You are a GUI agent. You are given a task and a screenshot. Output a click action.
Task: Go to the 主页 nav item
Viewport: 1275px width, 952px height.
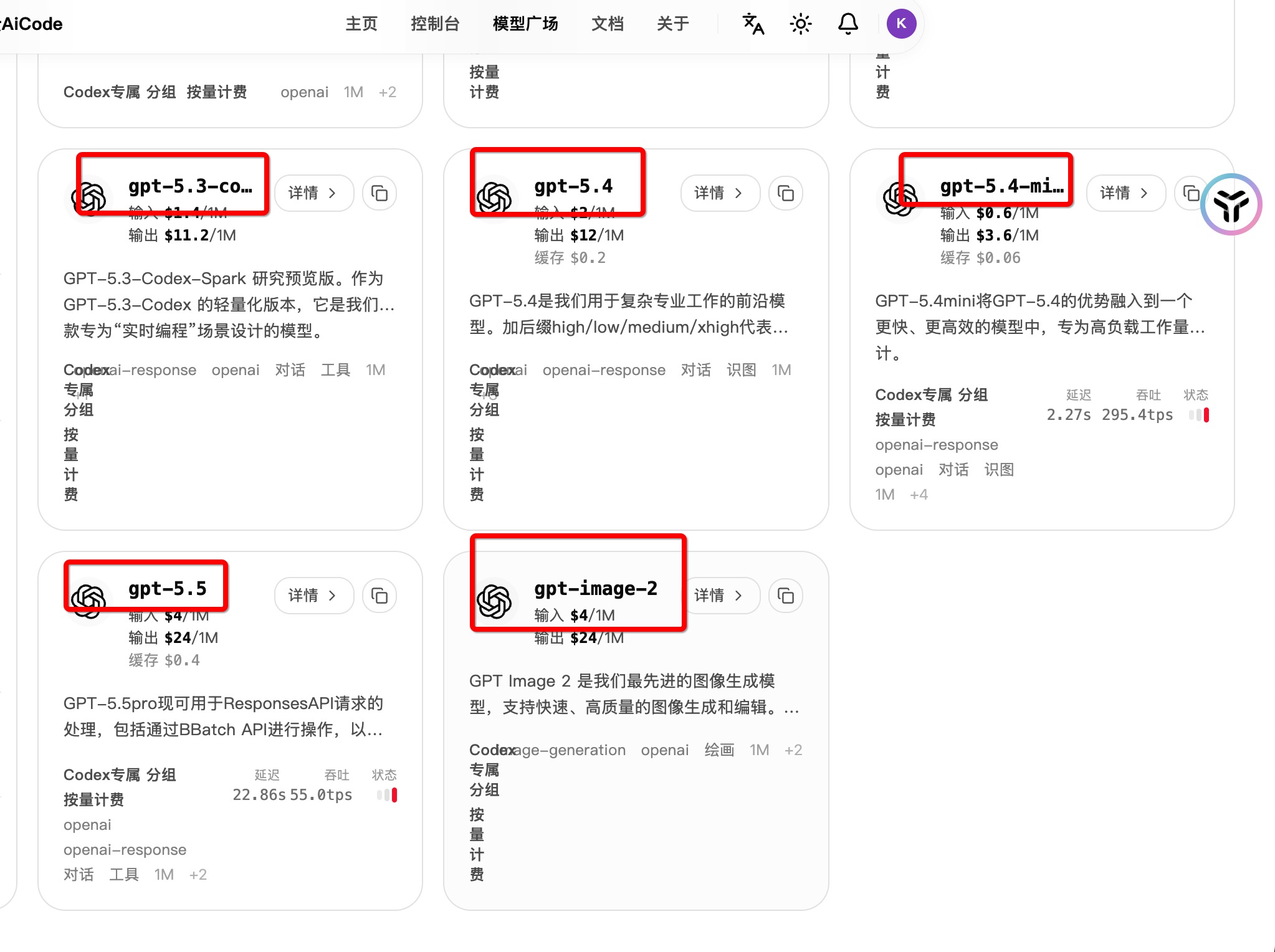(362, 24)
